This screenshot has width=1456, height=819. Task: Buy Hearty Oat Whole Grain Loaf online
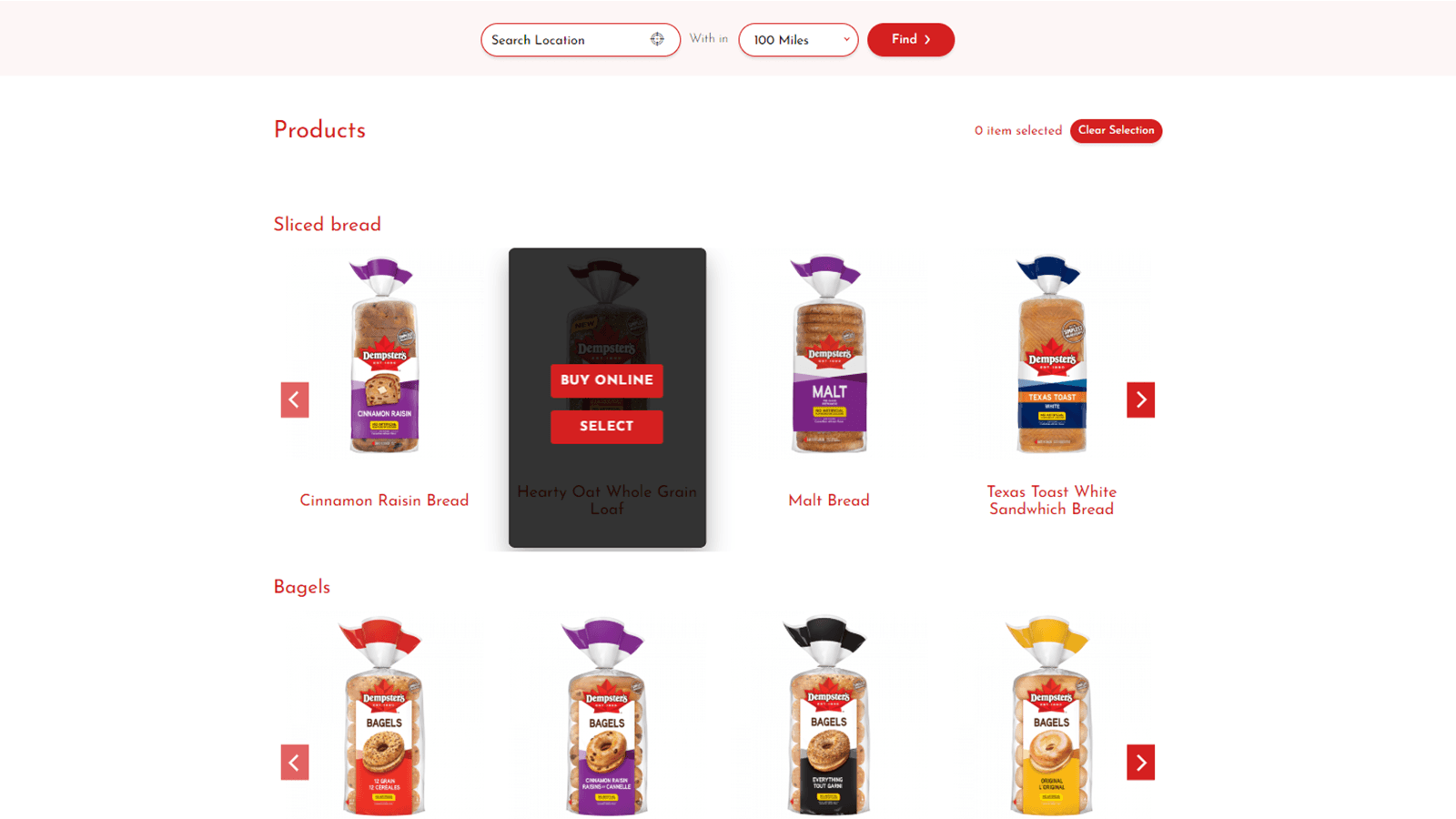click(607, 380)
